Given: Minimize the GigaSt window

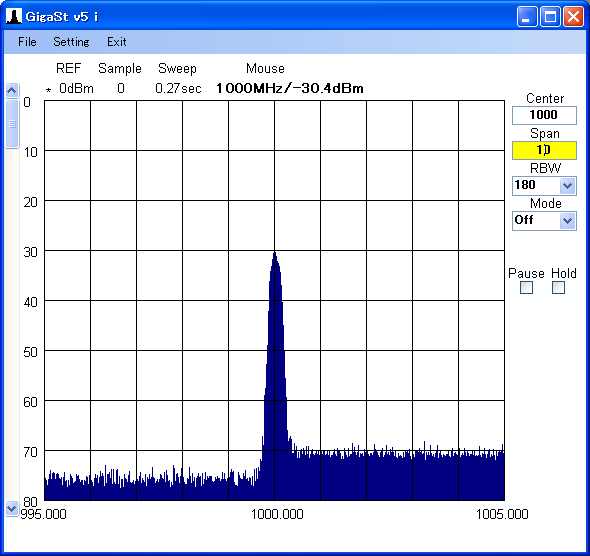Looking at the screenshot, I should pyautogui.click(x=527, y=17).
